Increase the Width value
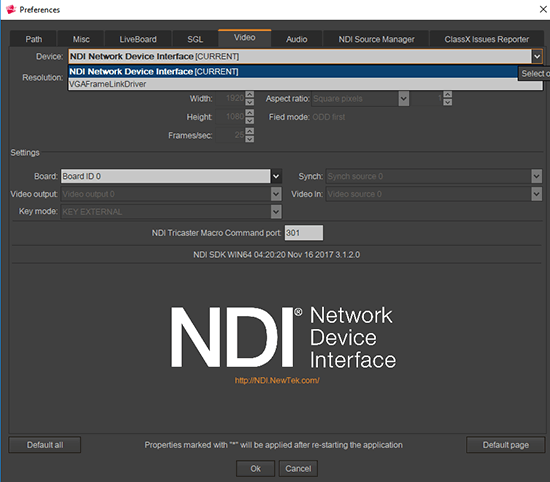550x482 pixels. [x=249, y=95]
